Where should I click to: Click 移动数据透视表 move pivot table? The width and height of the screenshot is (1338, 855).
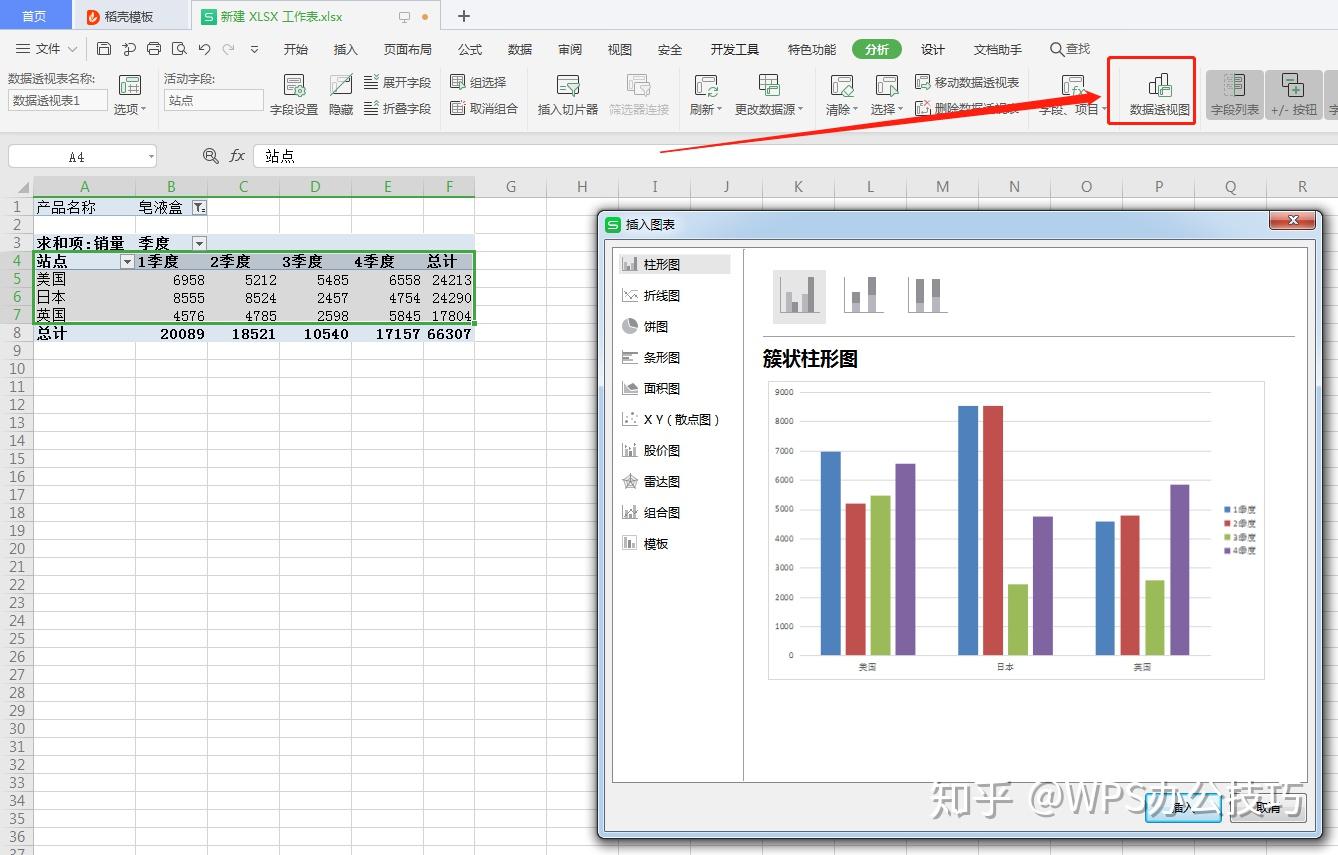967,82
